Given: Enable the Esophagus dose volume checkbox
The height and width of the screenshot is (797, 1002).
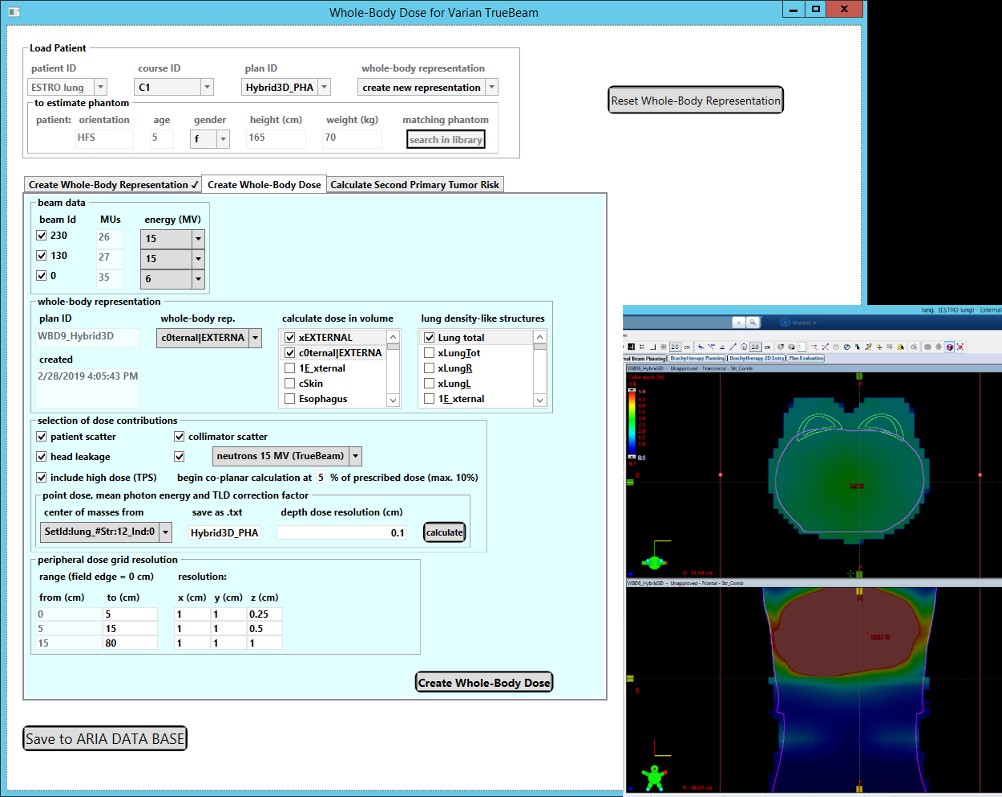Looking at the screenshot, I should tap(289, 399).
